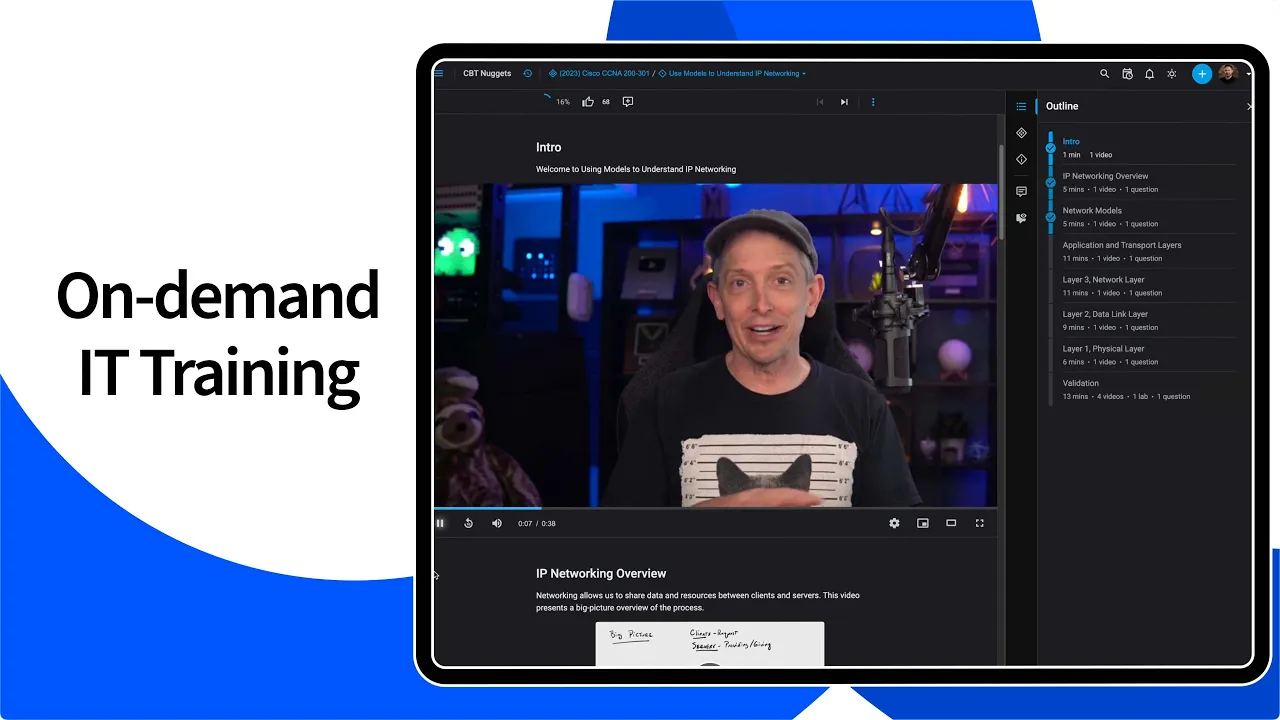Open the notifications bell
Screen dimensions: 1280x720
[1149, 74]
